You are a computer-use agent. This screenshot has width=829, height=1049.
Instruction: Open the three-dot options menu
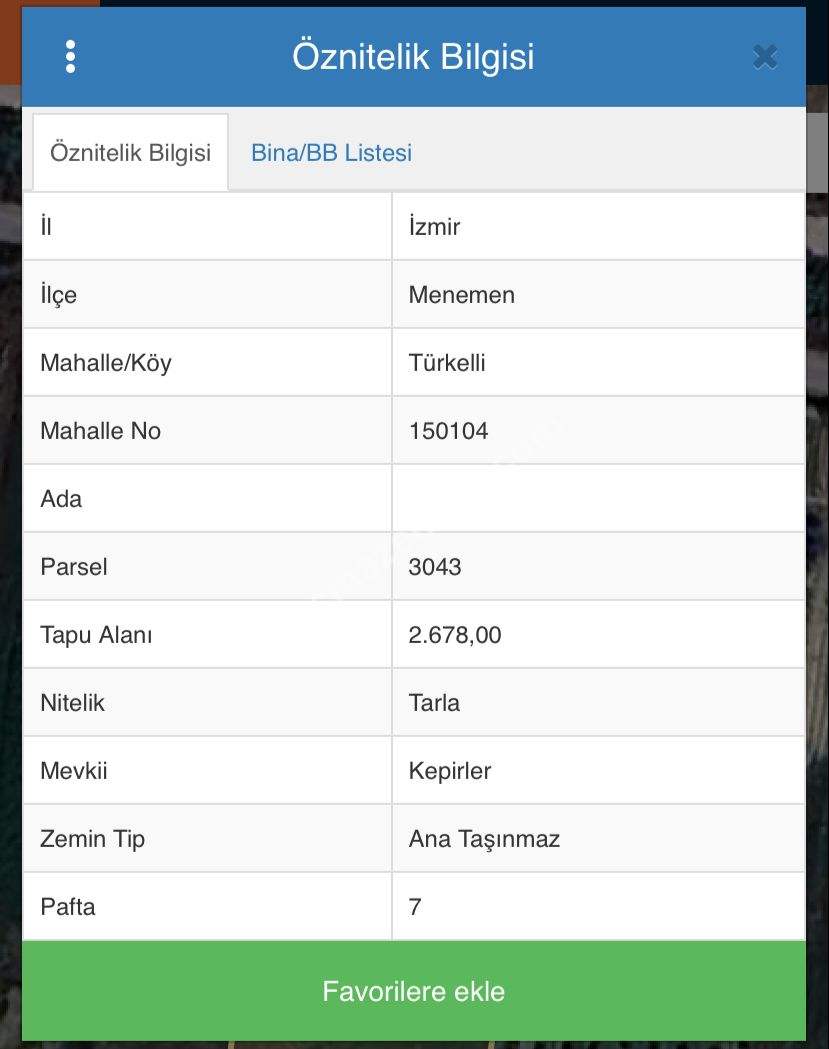[70, 57]
